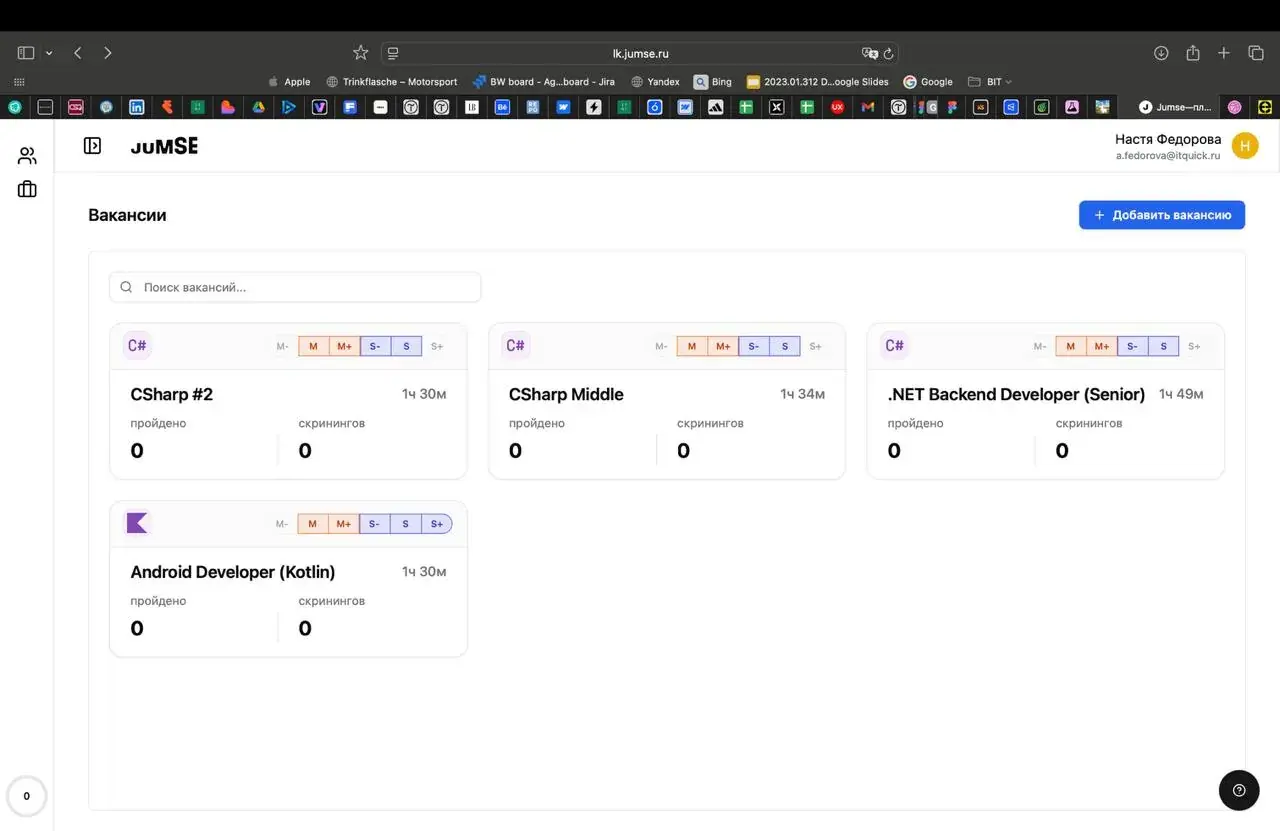Click the Safari back arrow
1280x831 pixels.
coord(78,53)
